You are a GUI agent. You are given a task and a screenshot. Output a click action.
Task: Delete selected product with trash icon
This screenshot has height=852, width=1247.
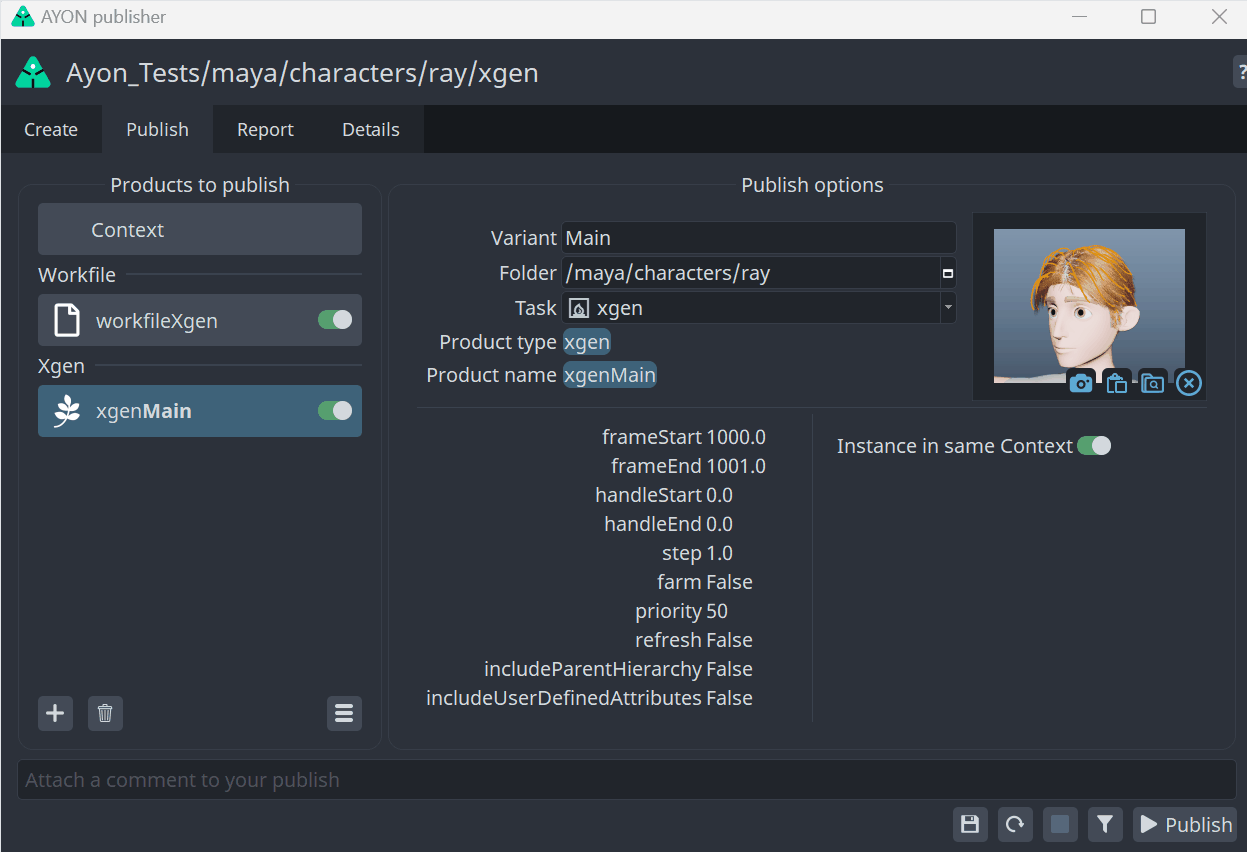105,713
